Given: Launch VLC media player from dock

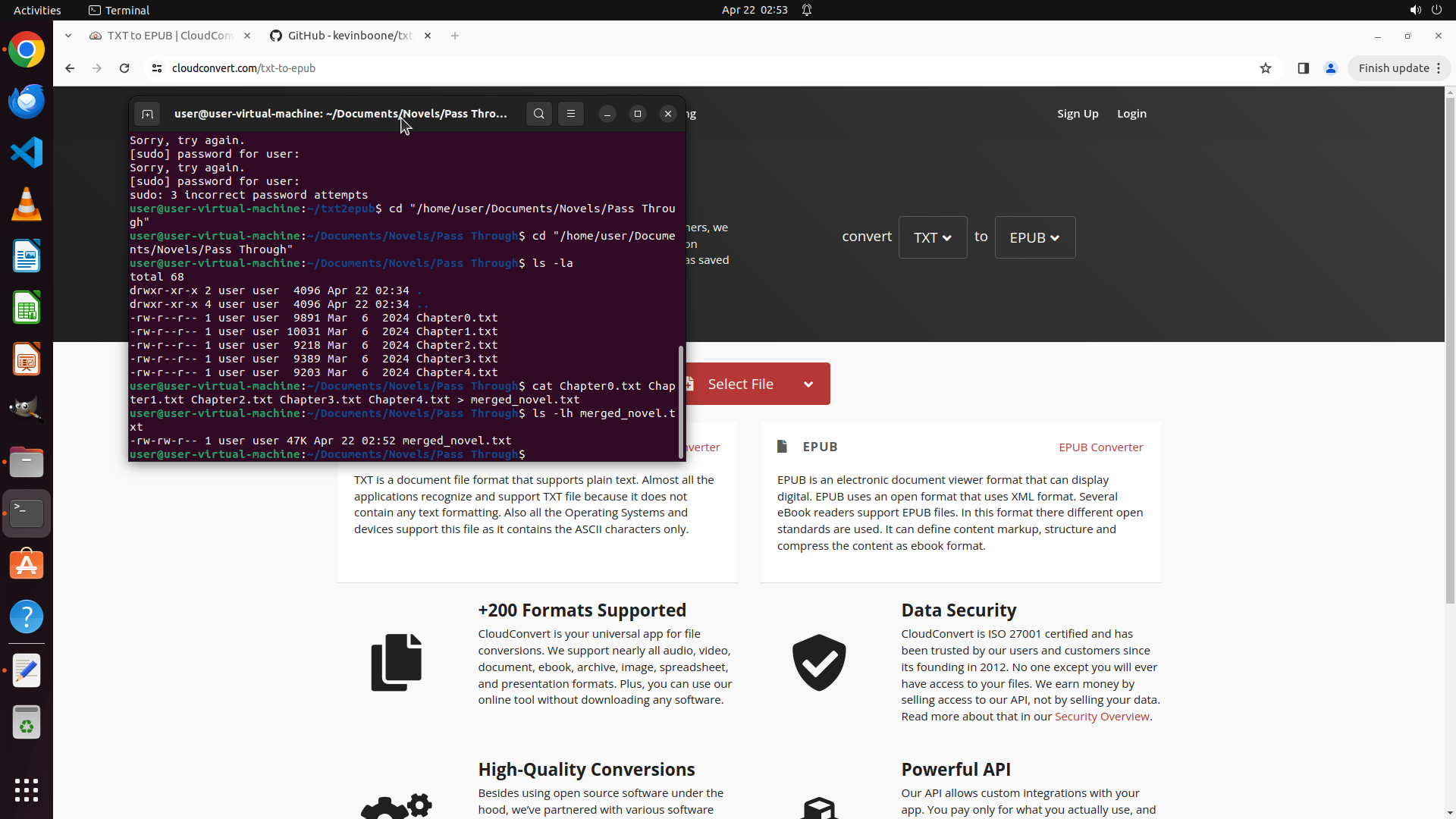Looking at the screenshot, I should [x=27, y=204].
